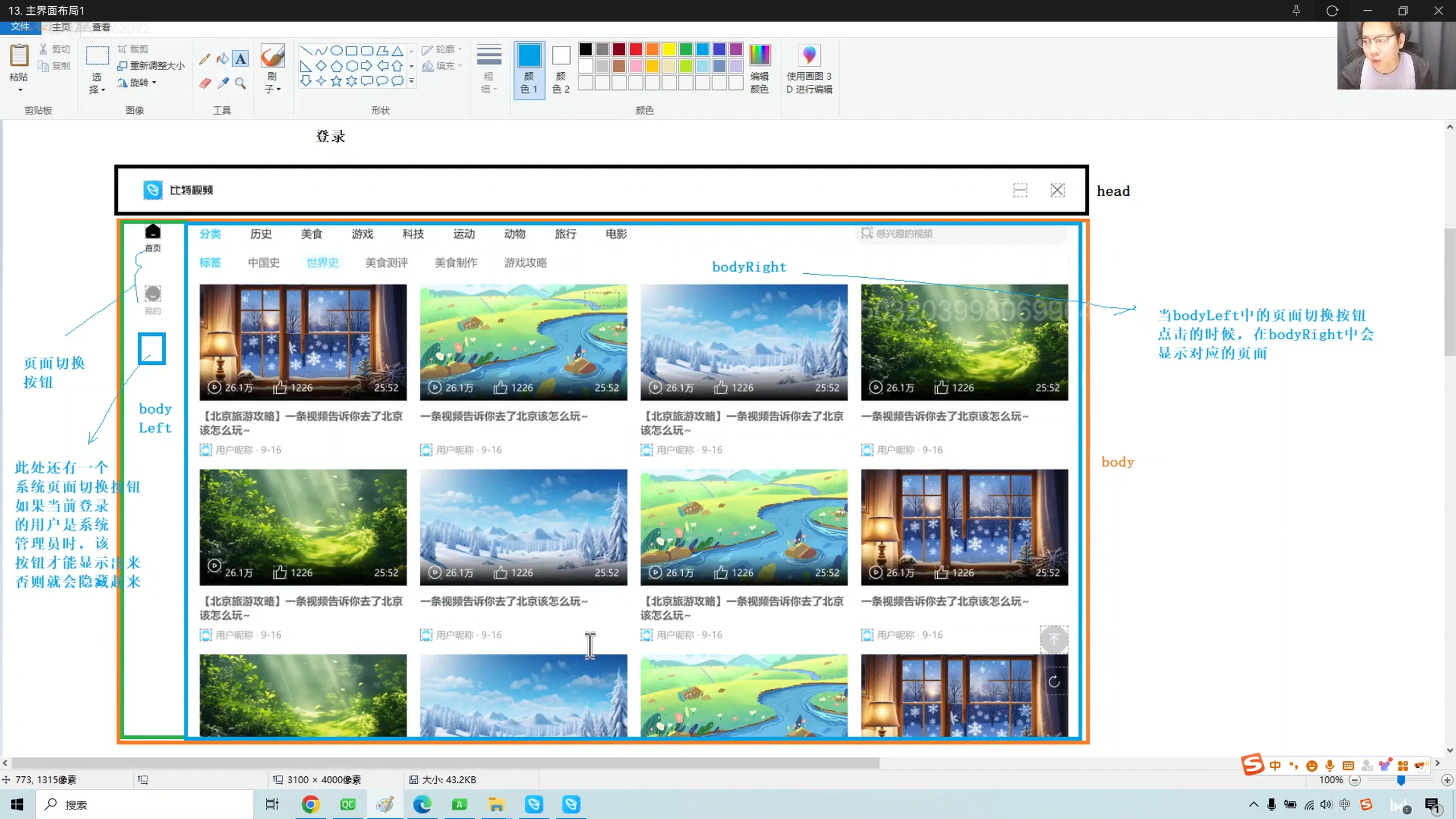Choose the oval shape

click(x=337, y=51)
